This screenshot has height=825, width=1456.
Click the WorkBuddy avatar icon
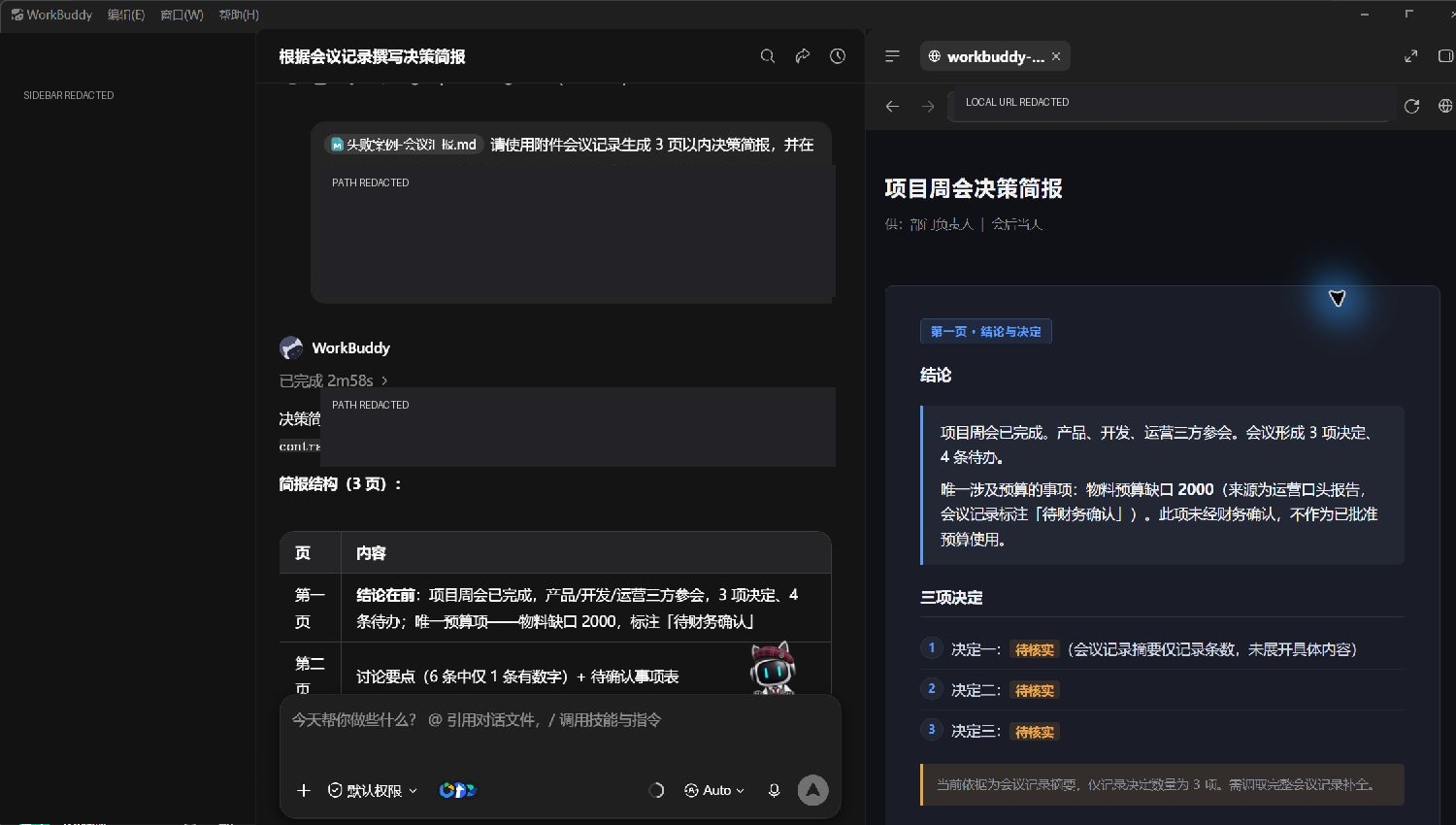coord(291,347)
